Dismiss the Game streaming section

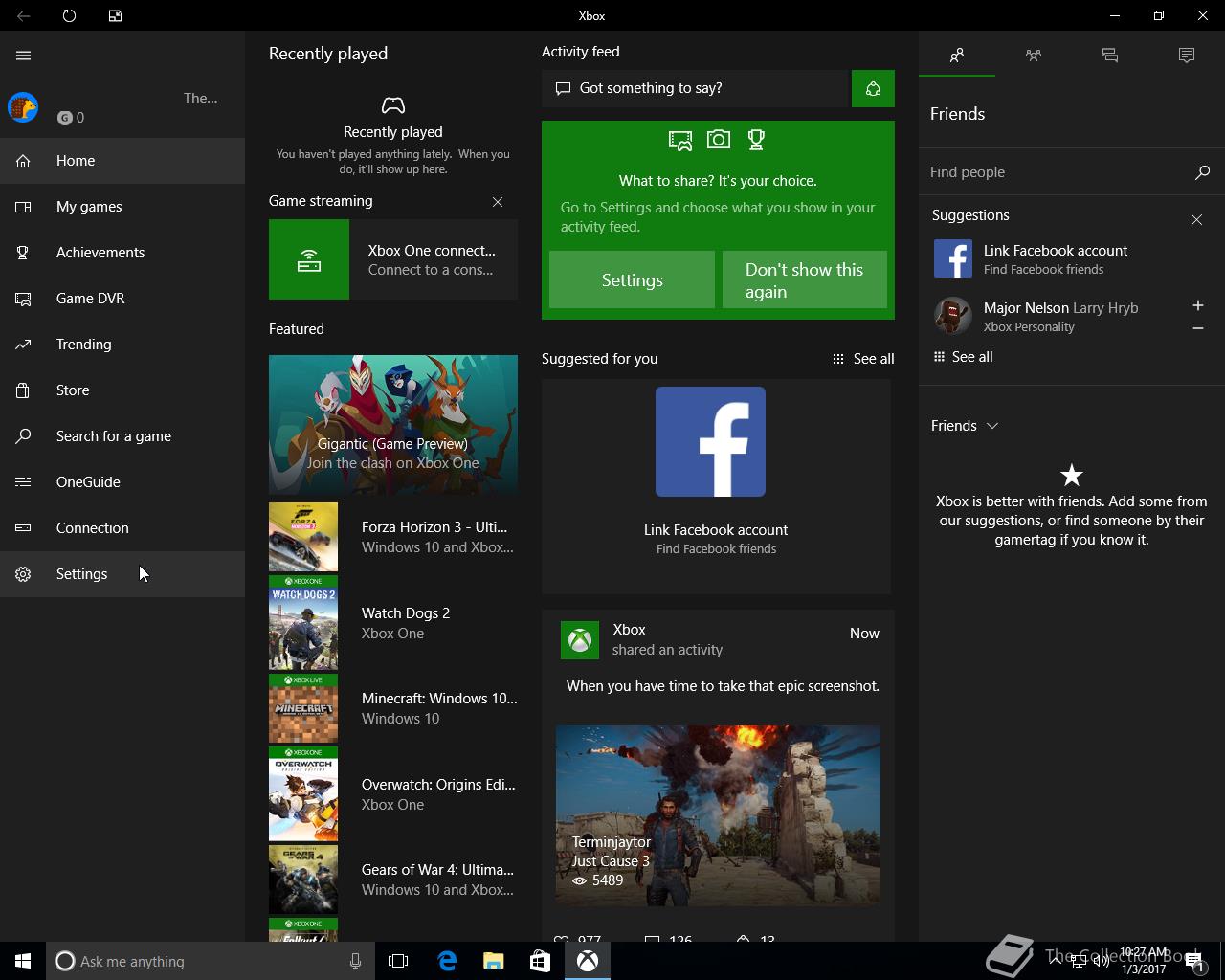pos(498,202)
